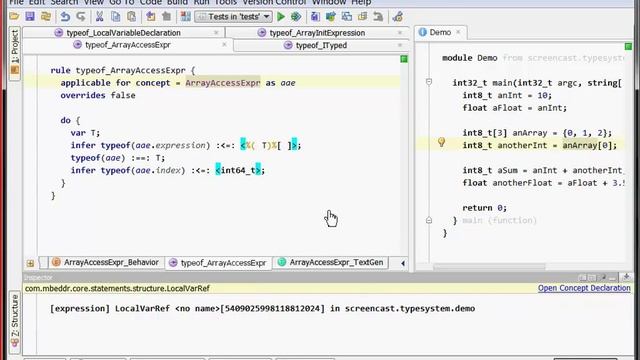Switch to typeof_LocalVariableDeclaration tab
This screenshot has height=360, width=640.
click(x=123, y=33)
